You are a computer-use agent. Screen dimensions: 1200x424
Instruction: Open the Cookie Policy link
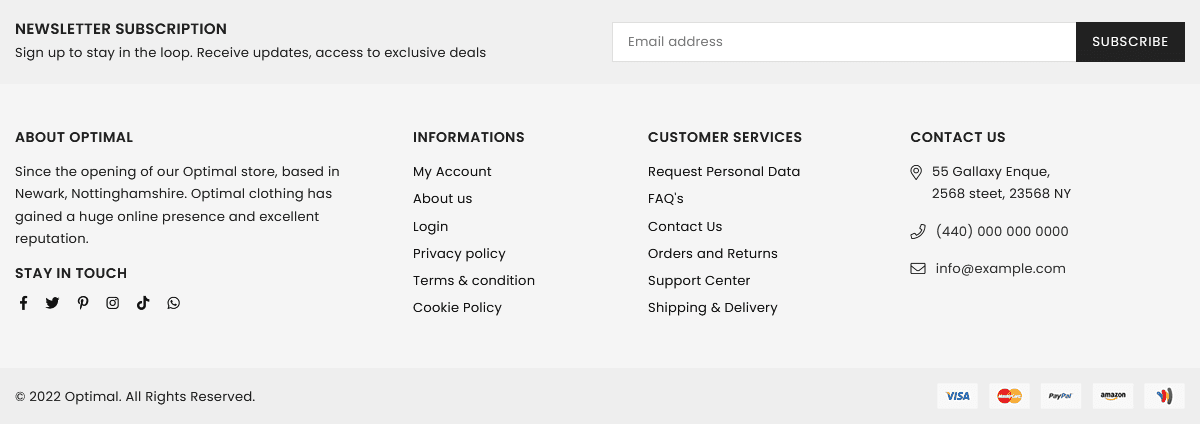tap(457, 308)
